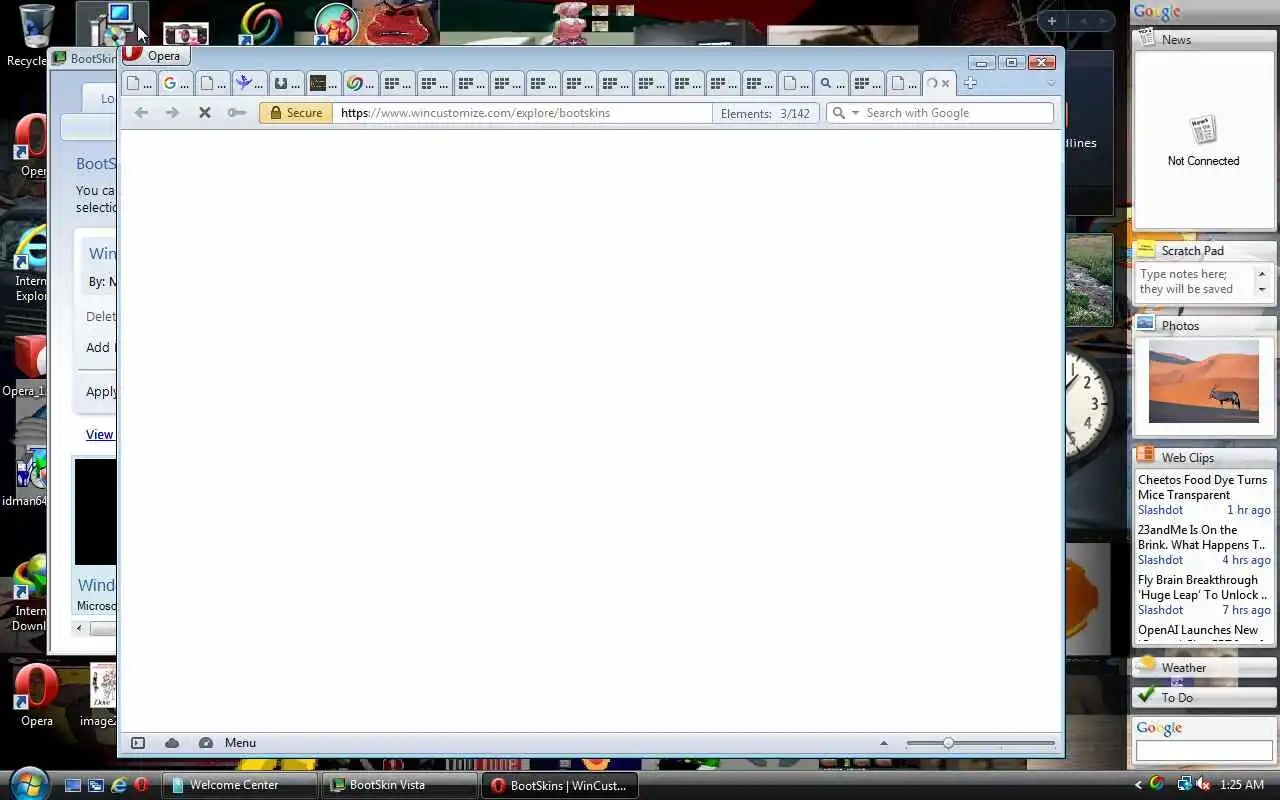Image resolution: width=1280 pixels, height=800 pixels.
Task: Adjust the Opera zoom slider handle
Action: click(x=948, y=743)
